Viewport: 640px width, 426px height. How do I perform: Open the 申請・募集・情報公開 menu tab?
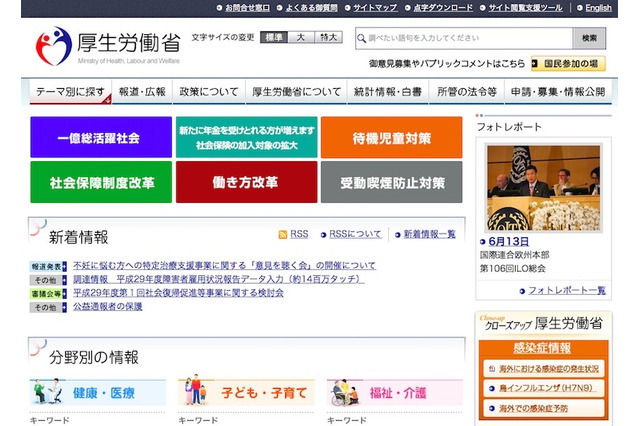(x=558, y=92)
